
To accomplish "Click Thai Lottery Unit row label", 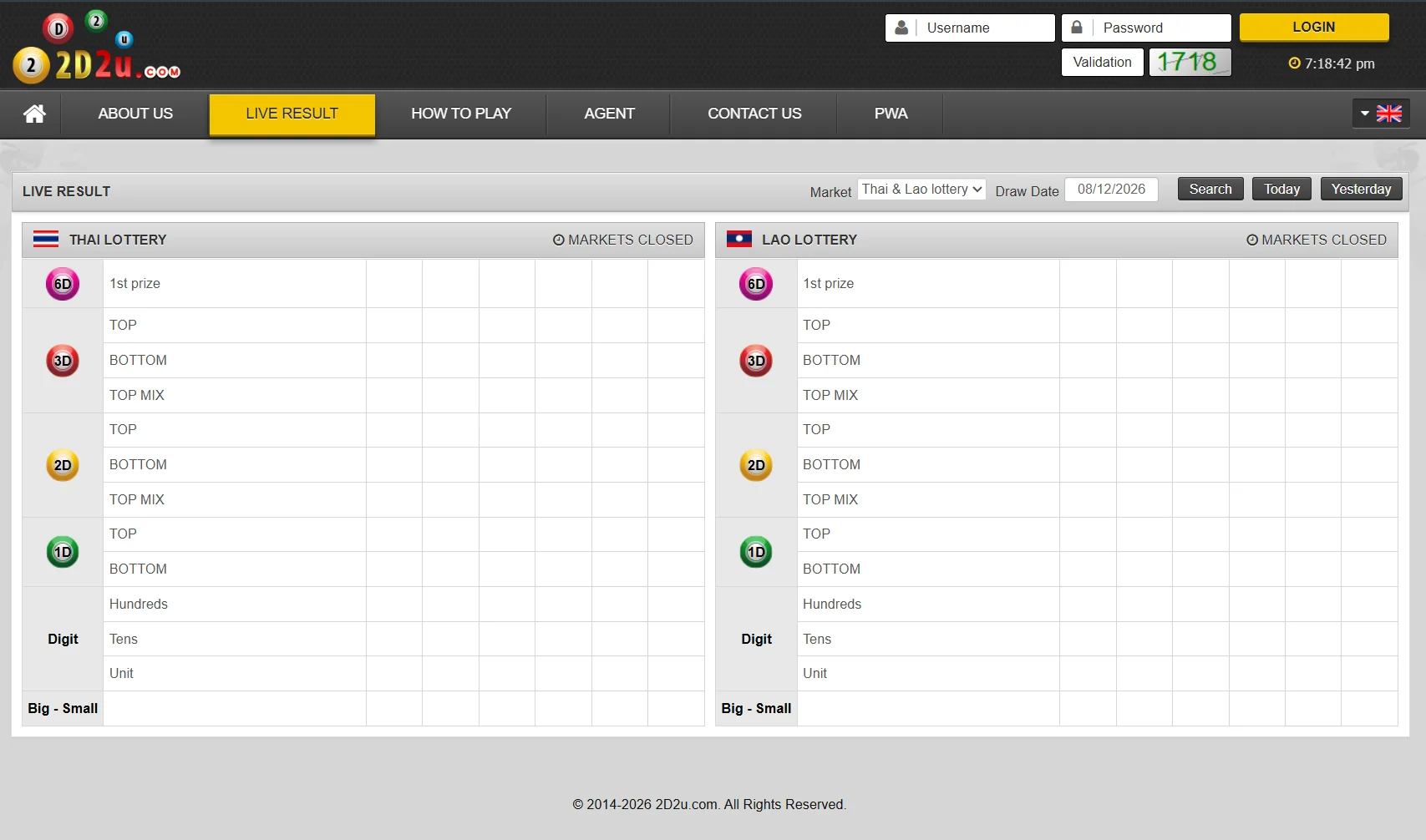I will coord(121,673).
